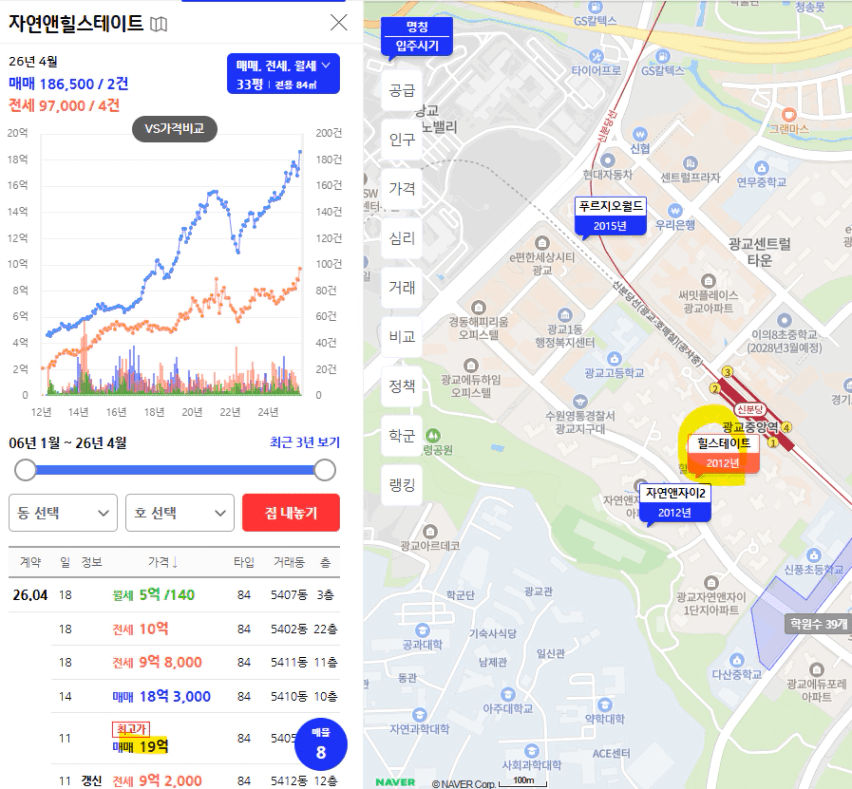The image size is (852, 789).
Task: Click the 광교에듀하임 오피스텔 icon
Action: (471, 365)
